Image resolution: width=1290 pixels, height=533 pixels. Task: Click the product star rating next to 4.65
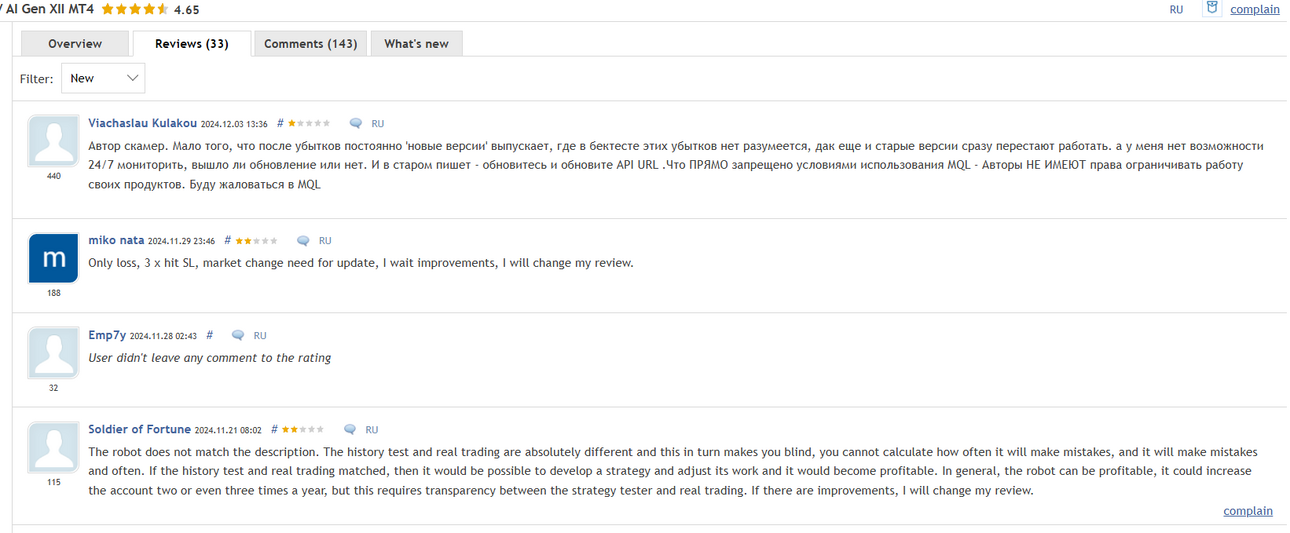click(x=135, y=9)
